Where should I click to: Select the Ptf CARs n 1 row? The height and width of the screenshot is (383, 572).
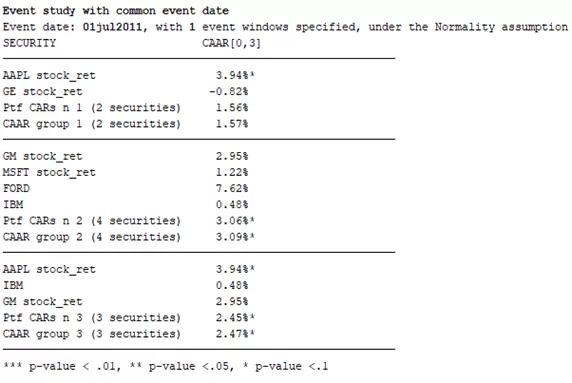126,108
